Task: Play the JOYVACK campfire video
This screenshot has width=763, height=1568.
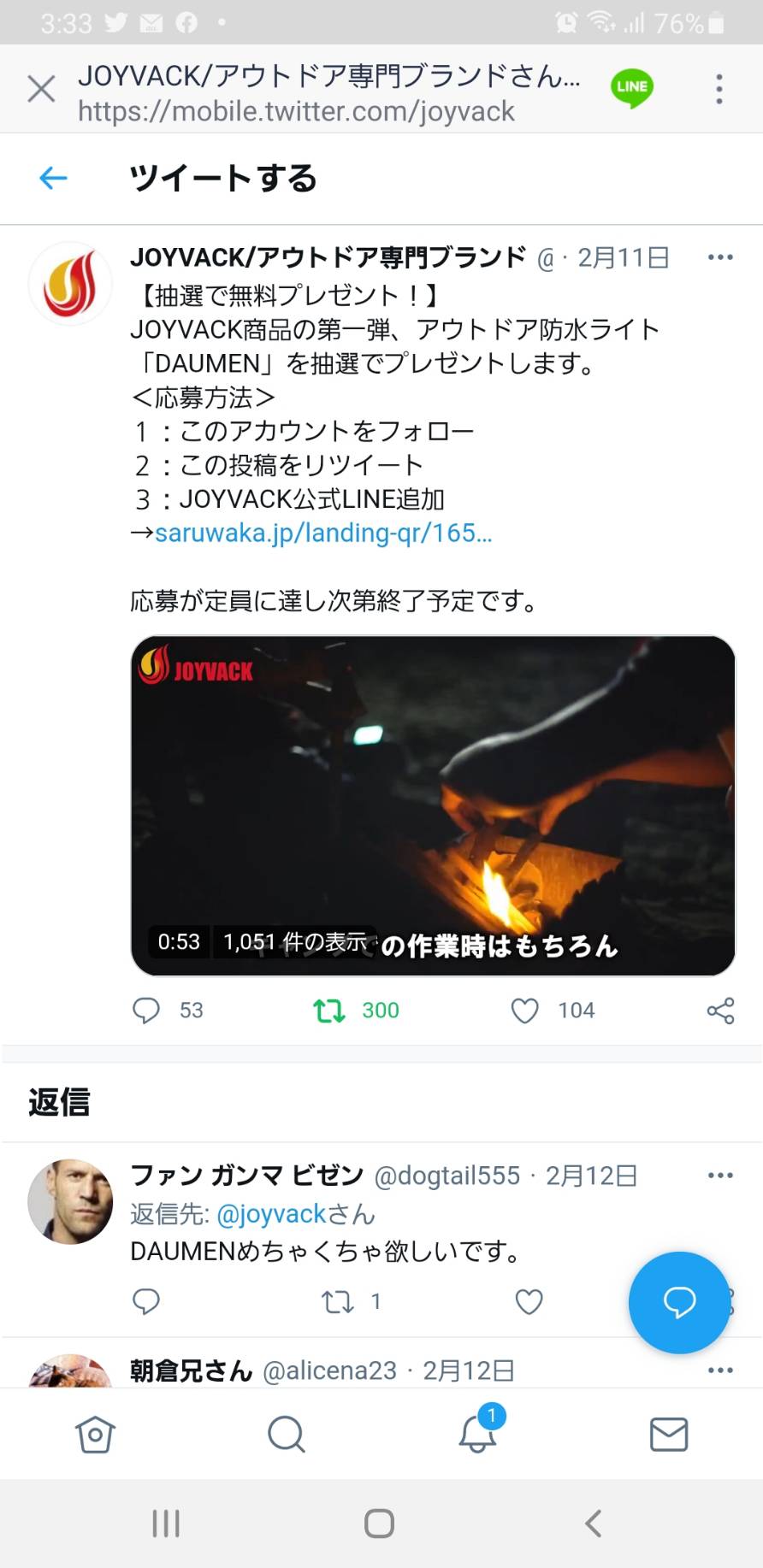Action: 433,805
